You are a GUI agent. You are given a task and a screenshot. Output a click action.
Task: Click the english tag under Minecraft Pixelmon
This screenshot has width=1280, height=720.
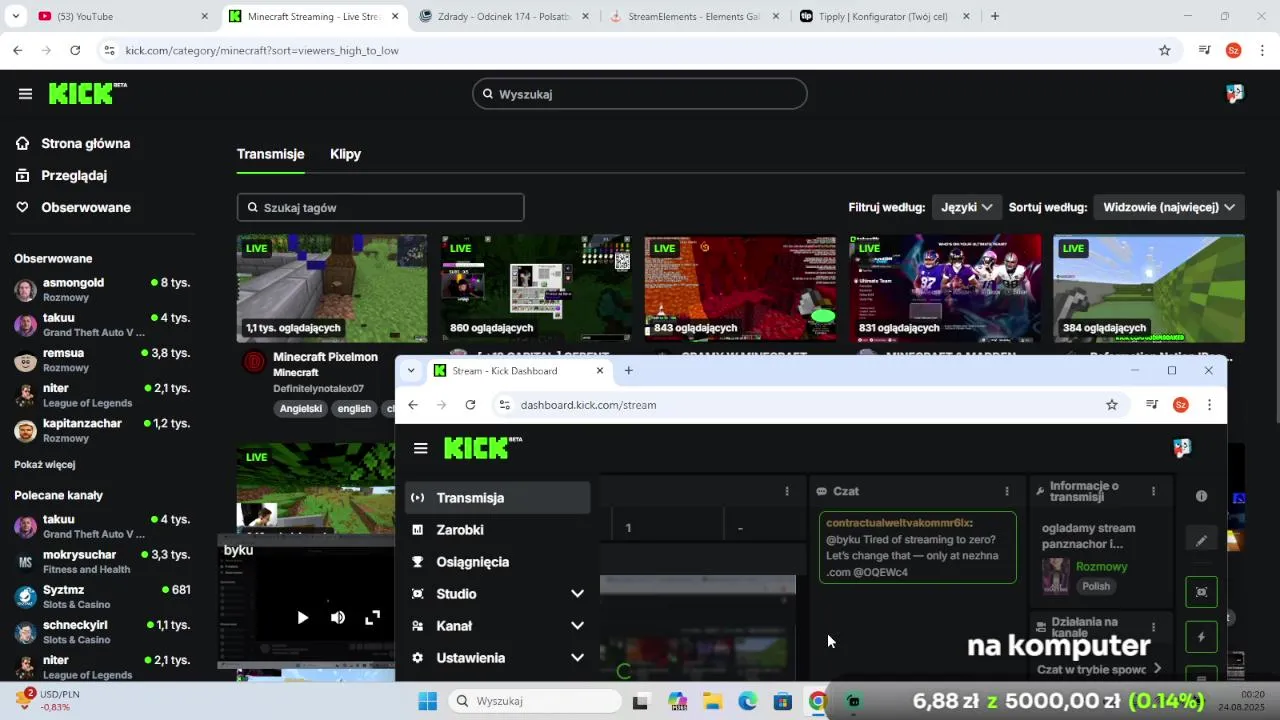coord(354,408)
